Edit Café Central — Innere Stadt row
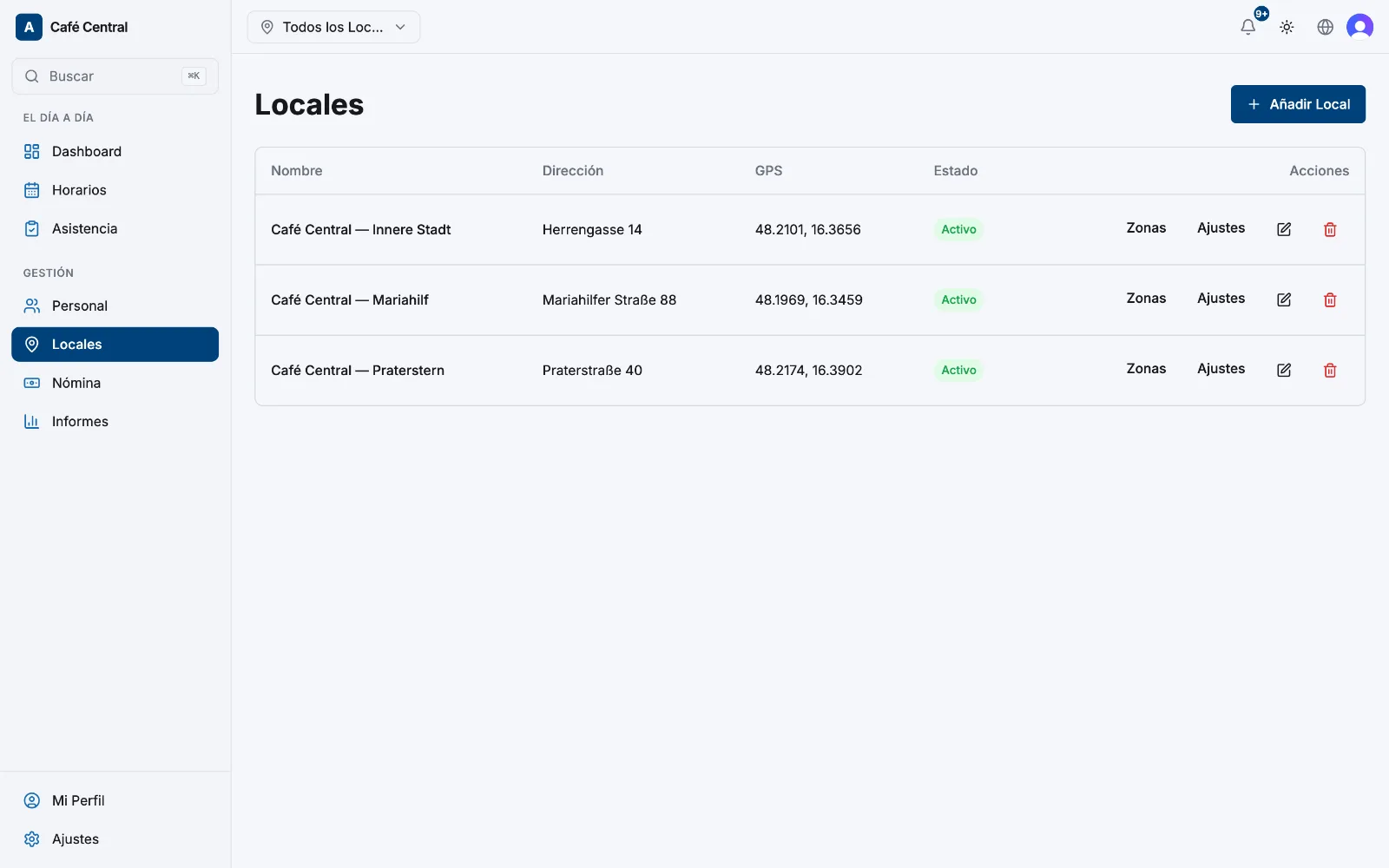The height and width of the screenshot is (868, 1389). click(x=1284, y=229)
